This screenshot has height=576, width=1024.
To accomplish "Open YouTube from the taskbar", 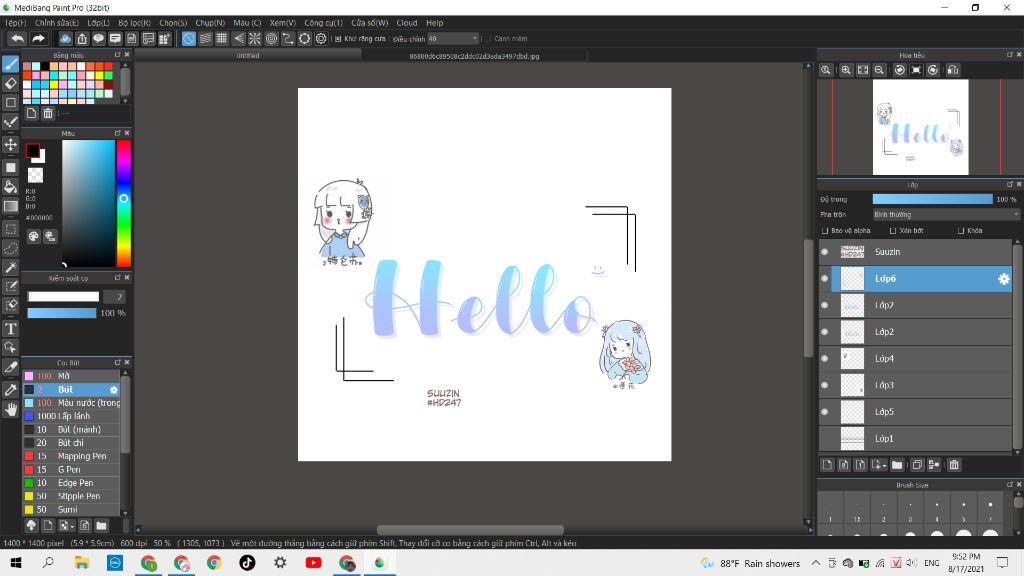I will [x=313, y=562].
